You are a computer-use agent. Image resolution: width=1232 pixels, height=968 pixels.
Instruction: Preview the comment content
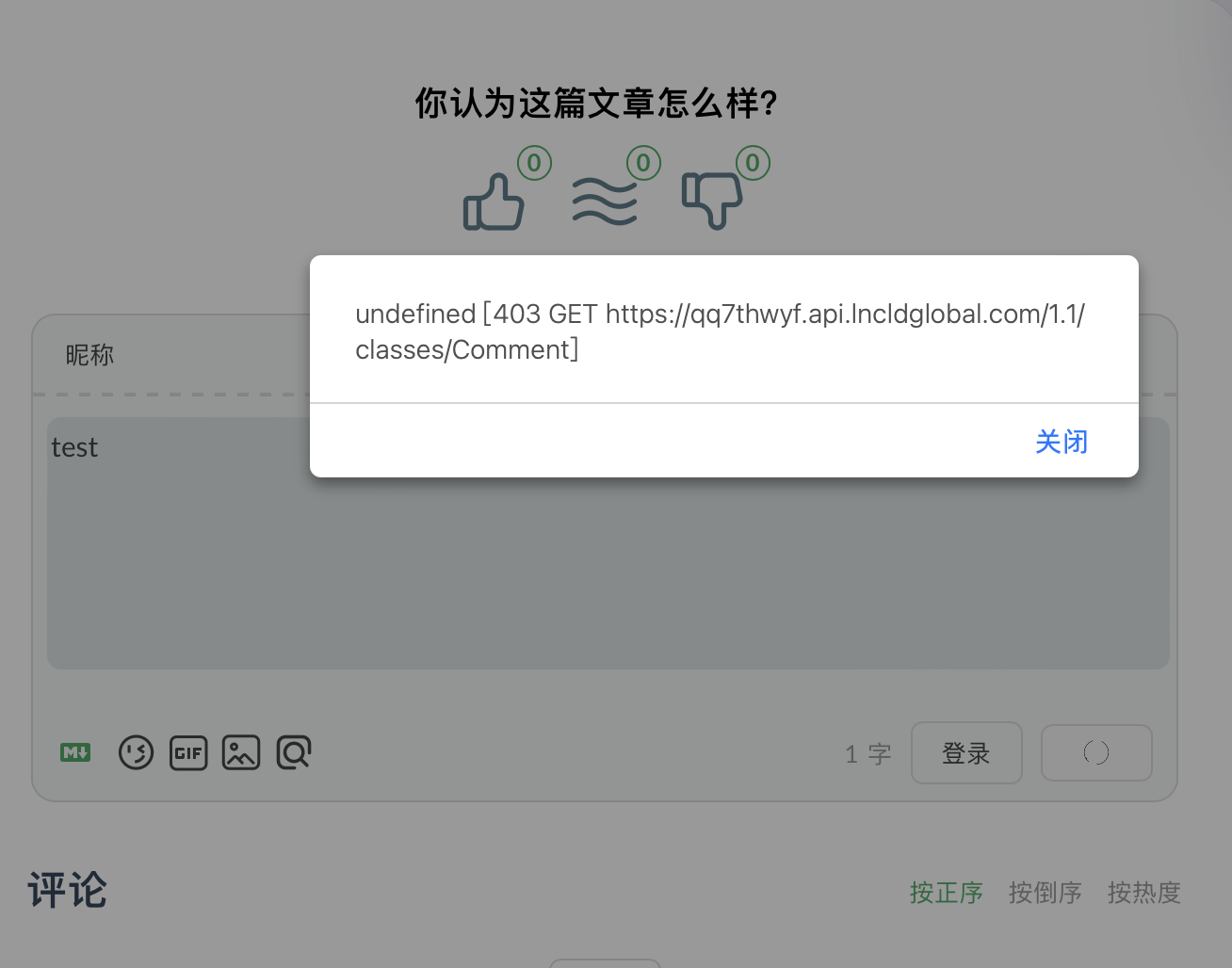(x=294, y=752)
